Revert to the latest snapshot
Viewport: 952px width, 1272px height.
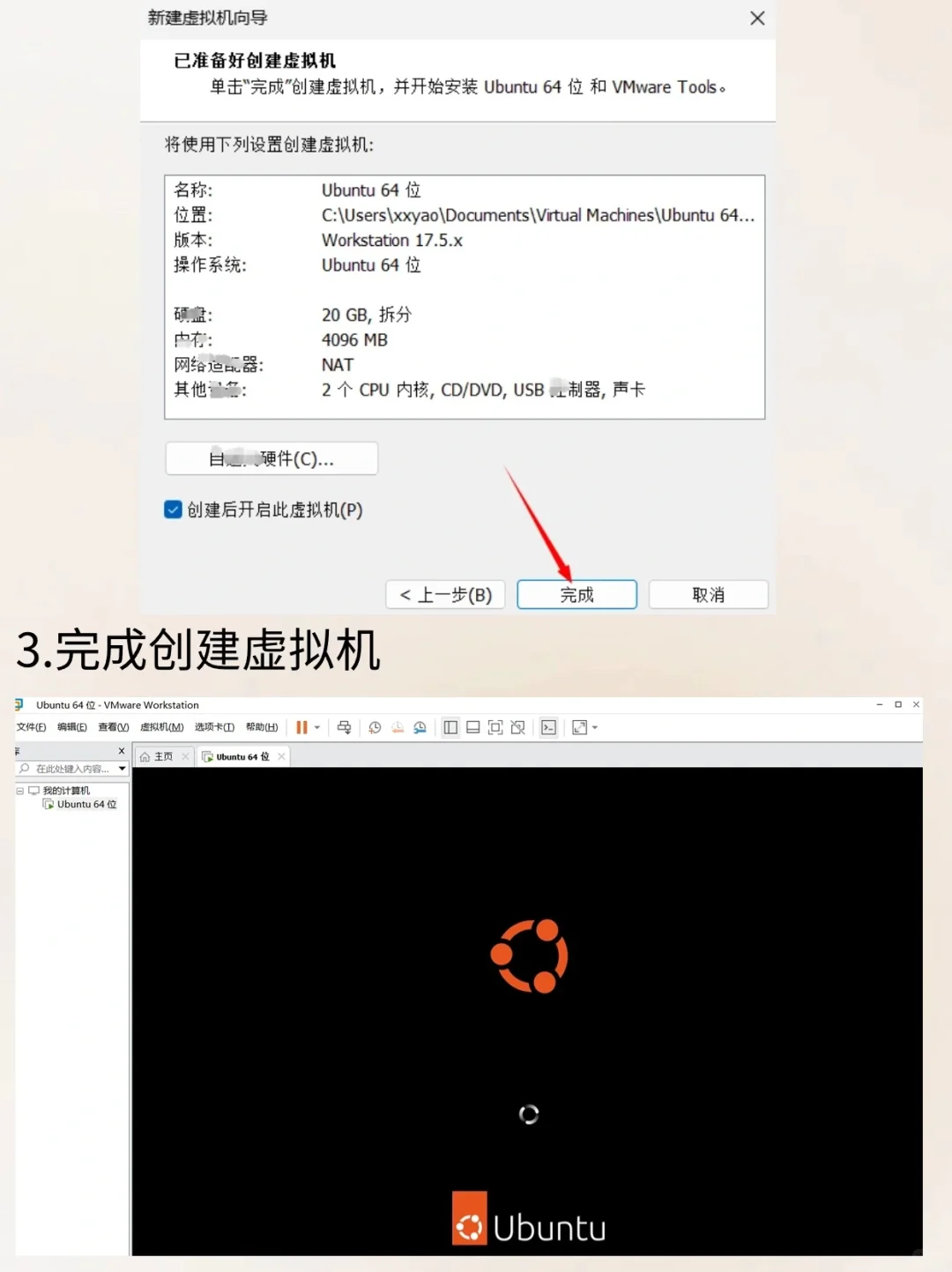(397, 727)
